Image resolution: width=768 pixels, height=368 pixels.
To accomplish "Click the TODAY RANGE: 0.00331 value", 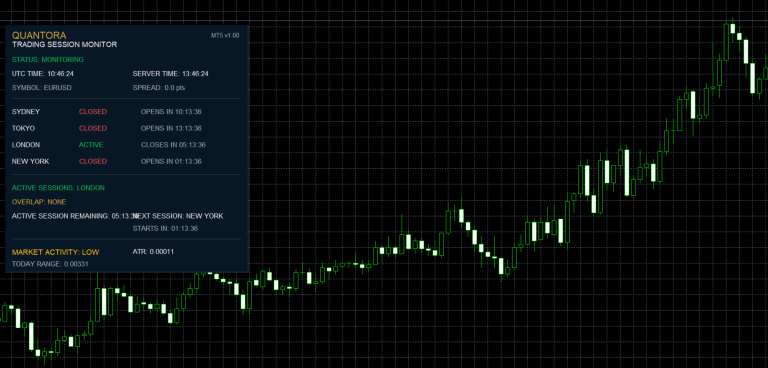I will click(50, 264).
